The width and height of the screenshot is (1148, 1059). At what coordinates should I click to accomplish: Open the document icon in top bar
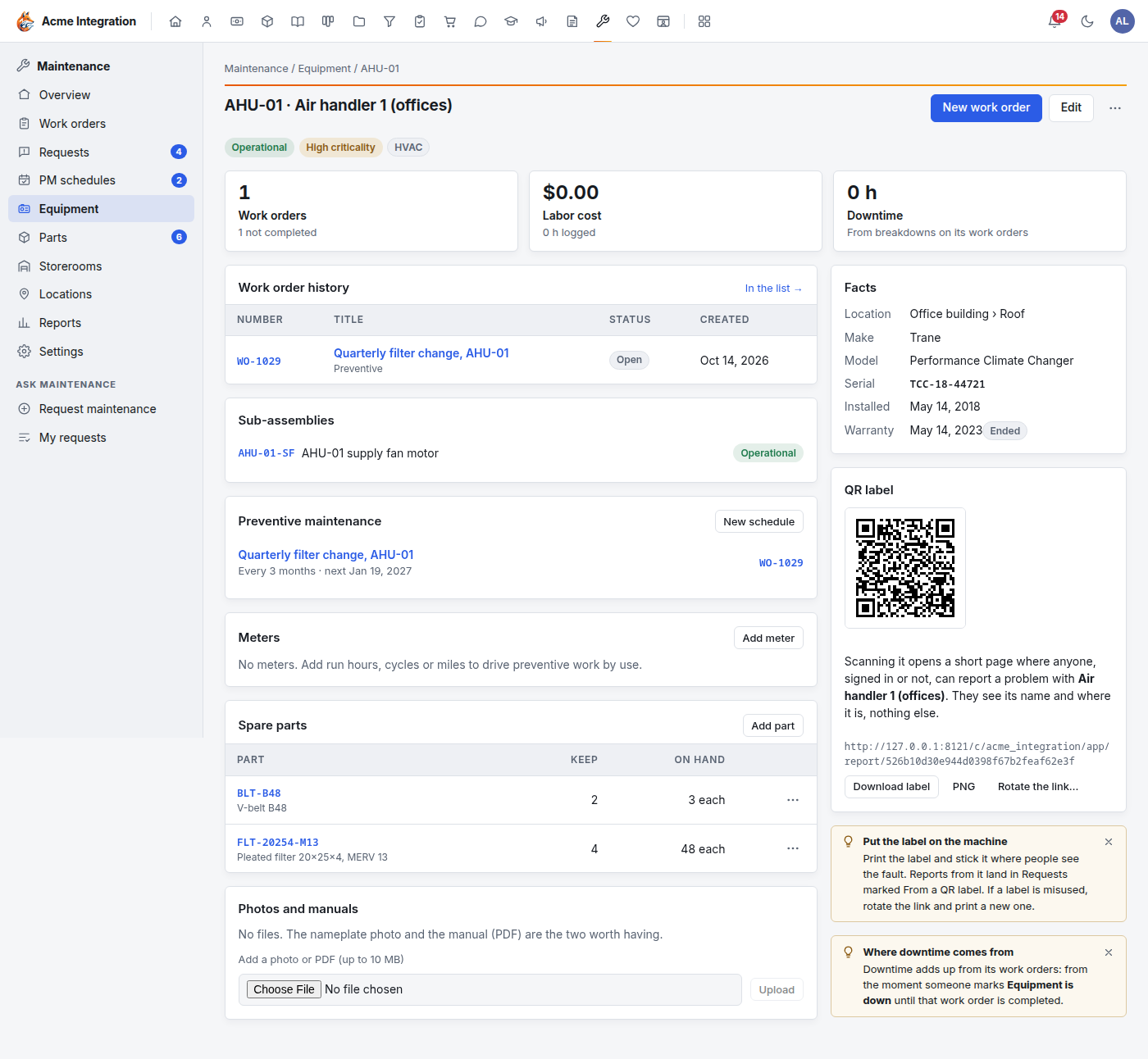click(572, 21)
